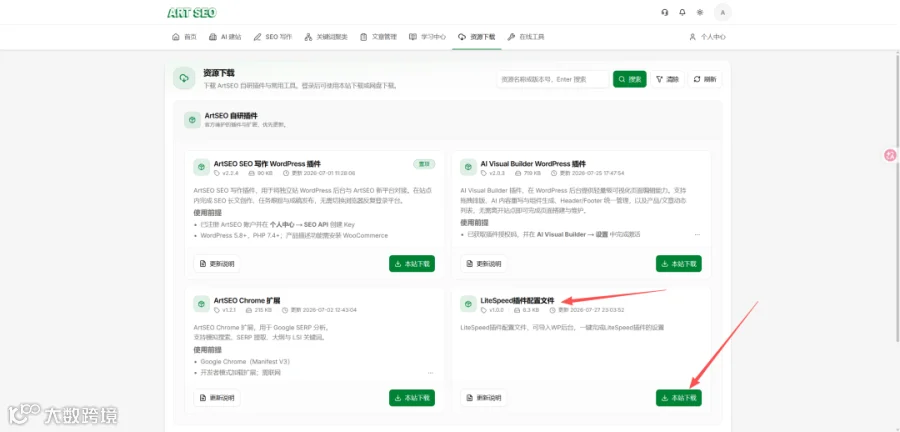Click the 719 KB size label
The width and height of the screenshot is (900, 432).
click(529, 173)
